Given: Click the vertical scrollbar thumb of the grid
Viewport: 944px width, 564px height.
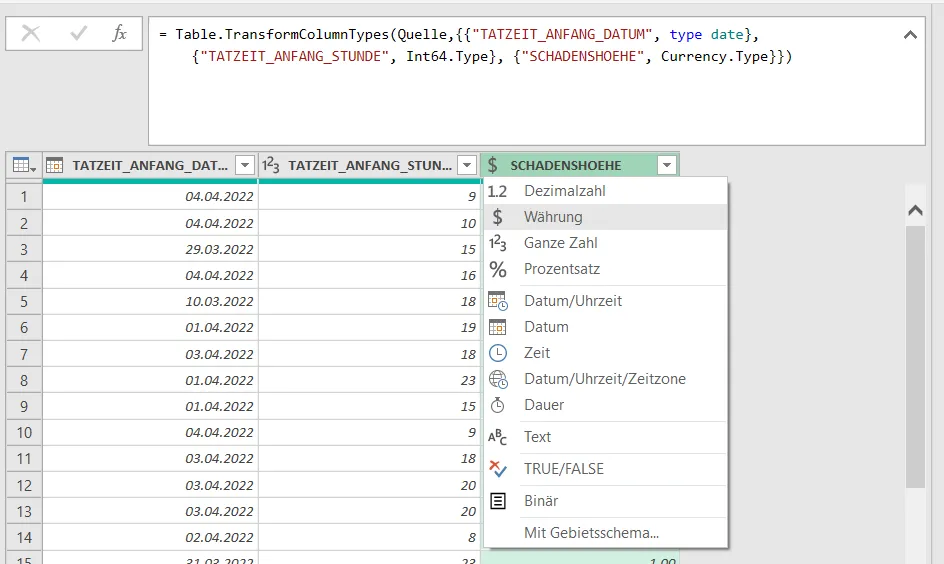Looking at the screenshot, I should point(915,356).
